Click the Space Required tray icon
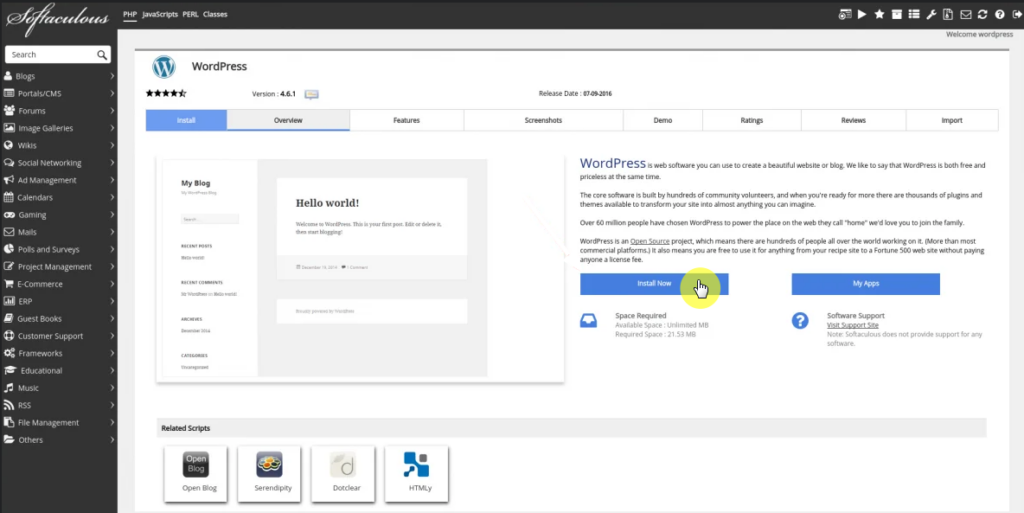Image resolution: width=1024 pixels, height=513 pixels. [588, 320]
